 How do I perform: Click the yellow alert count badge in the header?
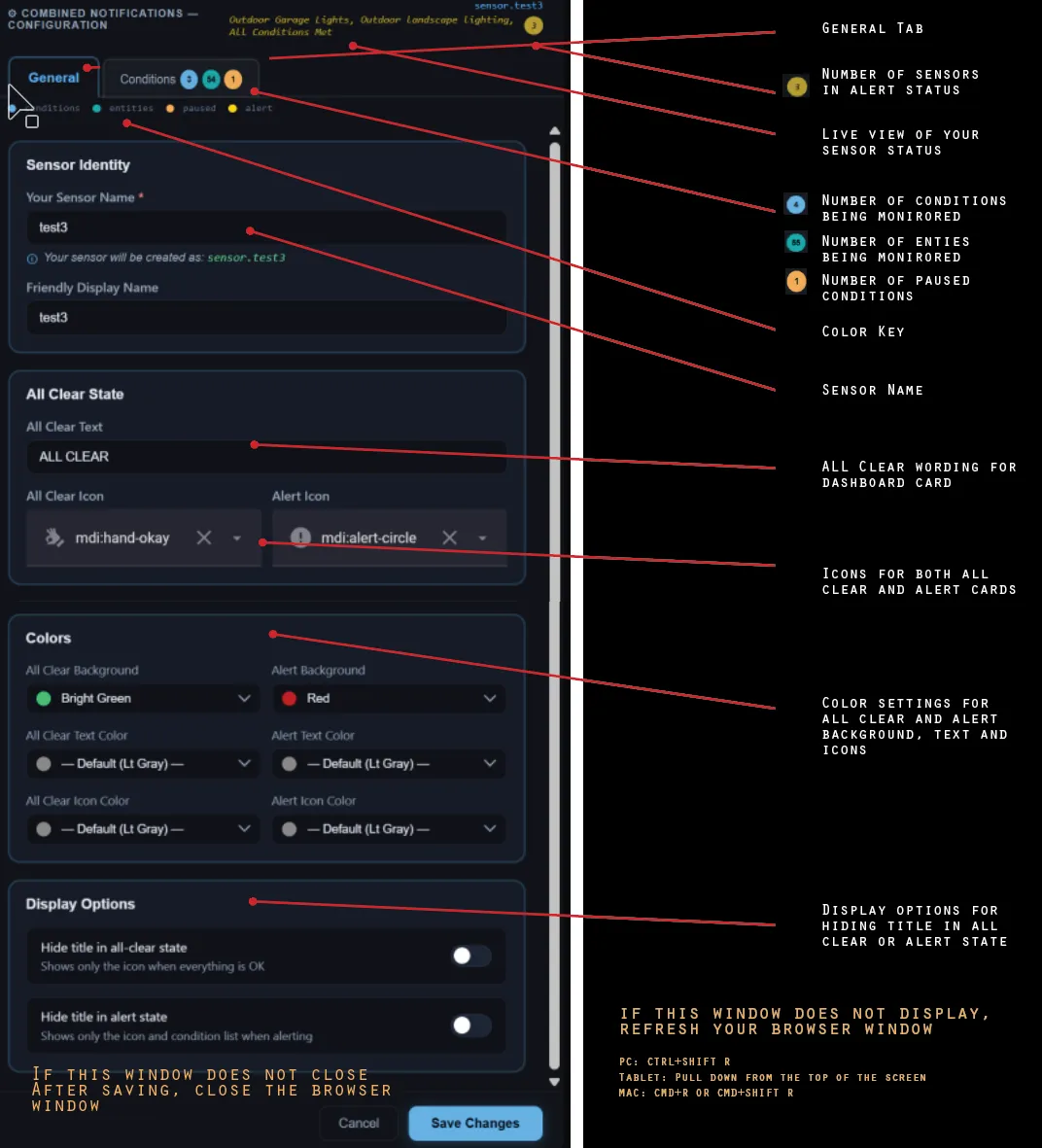coord(534,25)
